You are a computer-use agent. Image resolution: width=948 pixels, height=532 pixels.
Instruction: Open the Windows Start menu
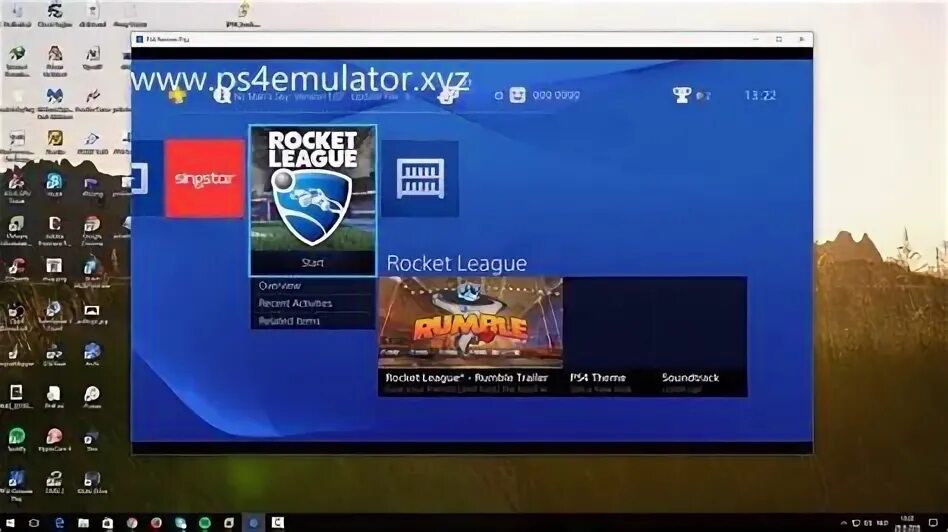pos(10,522)
